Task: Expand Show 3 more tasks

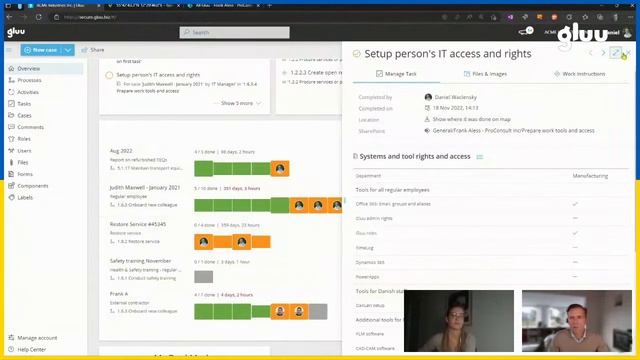Action: click(x=241, y=103)
